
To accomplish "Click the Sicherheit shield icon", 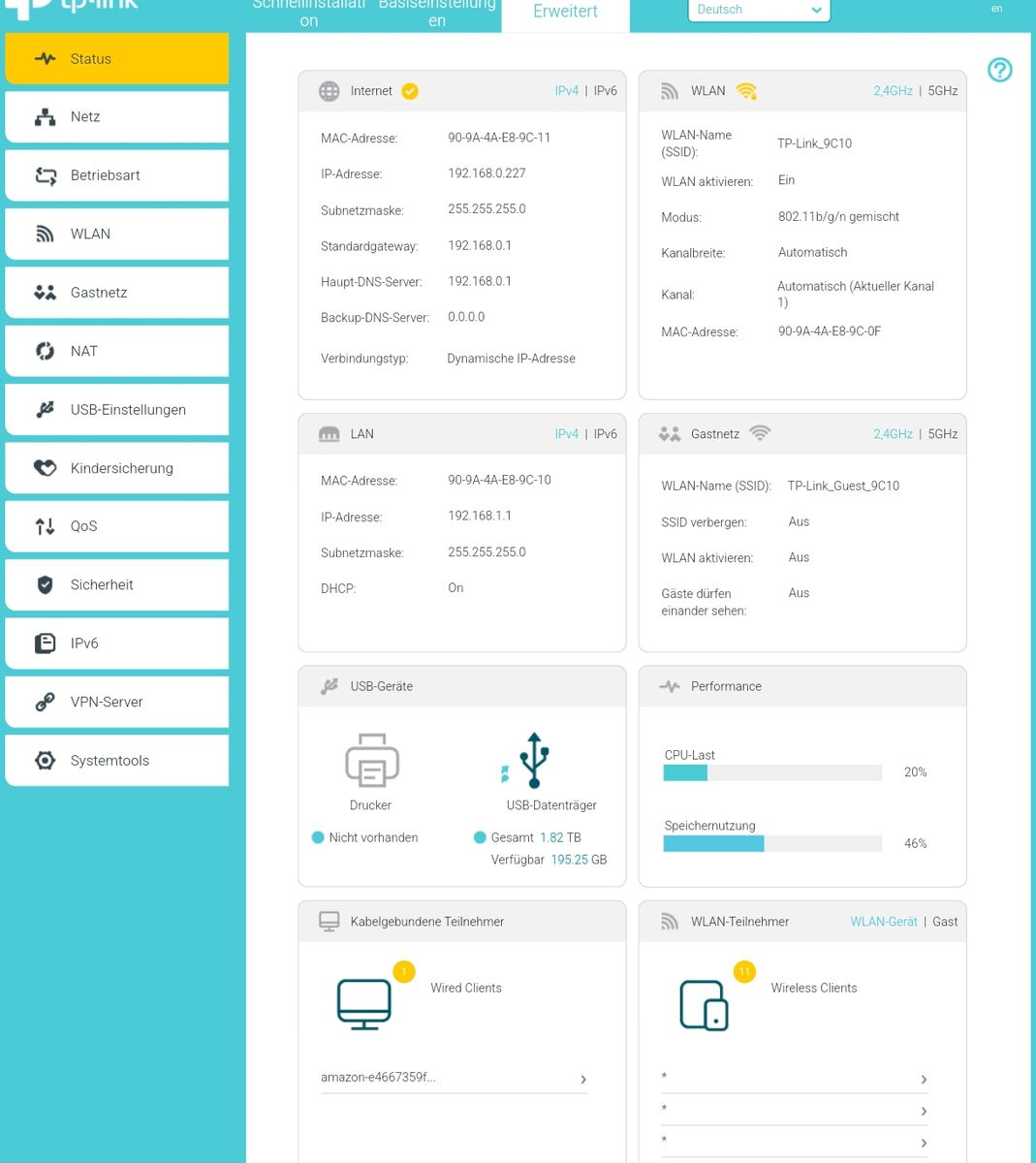I will click(x=45, y=584).
